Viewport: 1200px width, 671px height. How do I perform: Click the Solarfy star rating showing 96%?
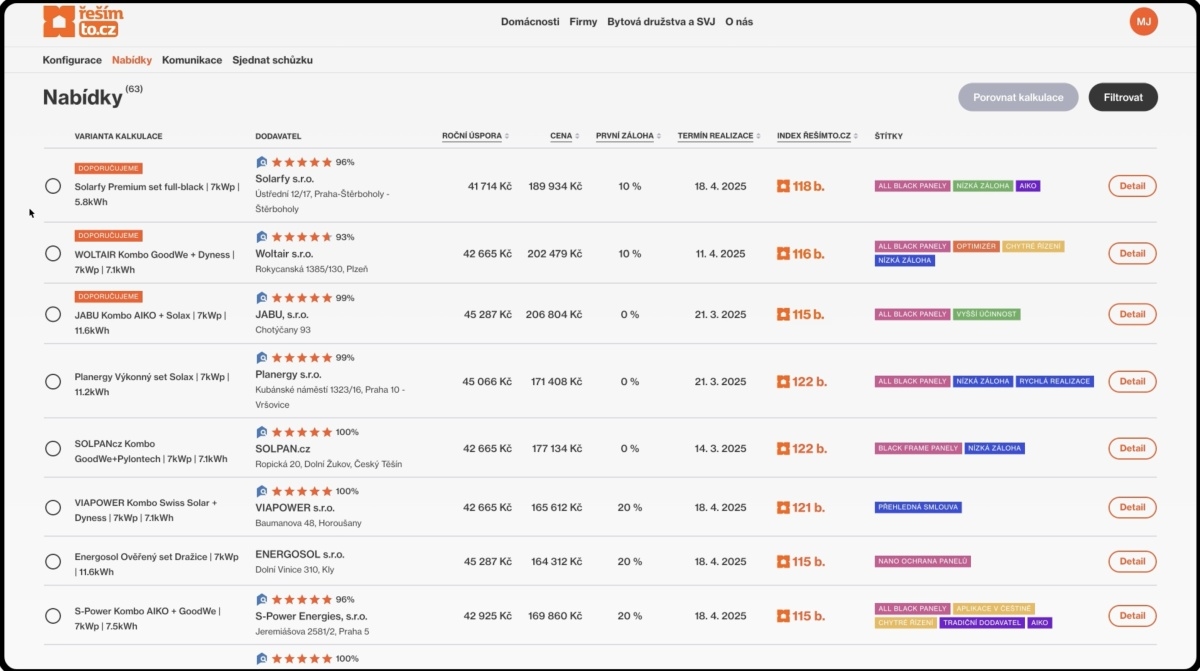click(x=301, y=162)
